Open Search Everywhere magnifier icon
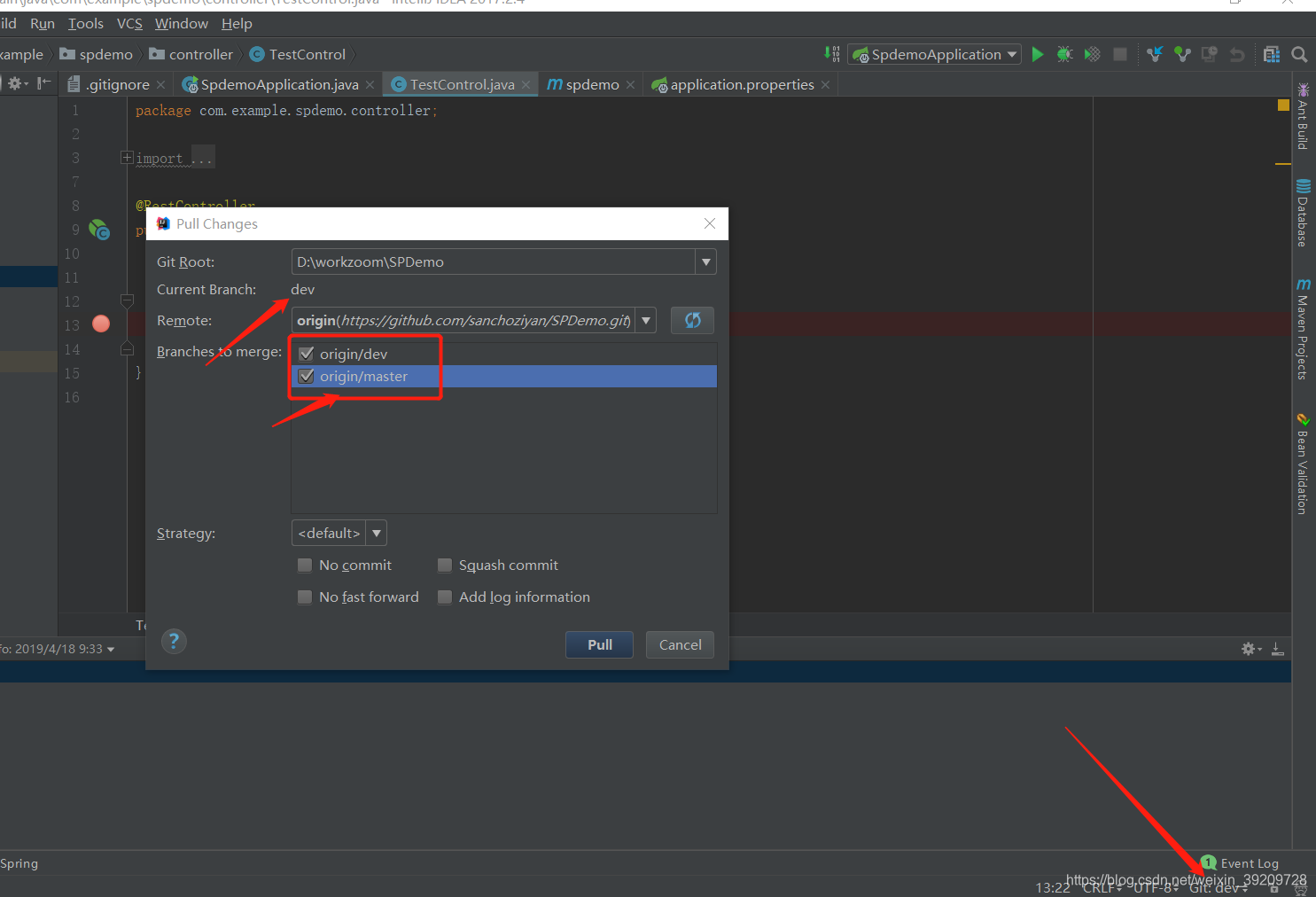1316x897 pixels. click(1299, 54)
